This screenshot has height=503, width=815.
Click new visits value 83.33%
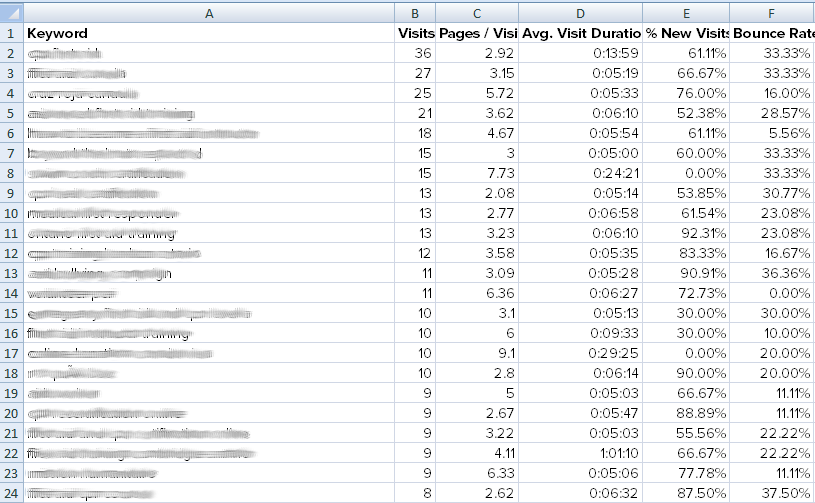click(686, 253)
